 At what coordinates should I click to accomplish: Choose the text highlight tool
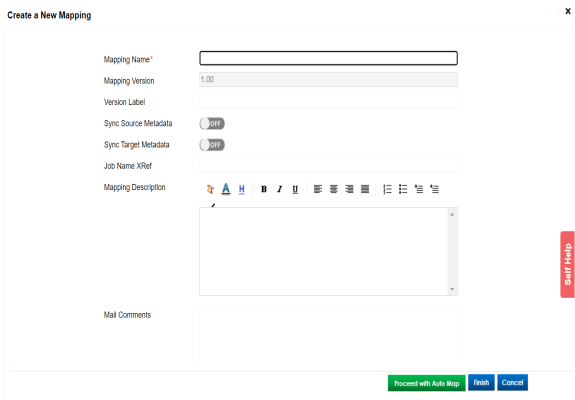point(242,189)
